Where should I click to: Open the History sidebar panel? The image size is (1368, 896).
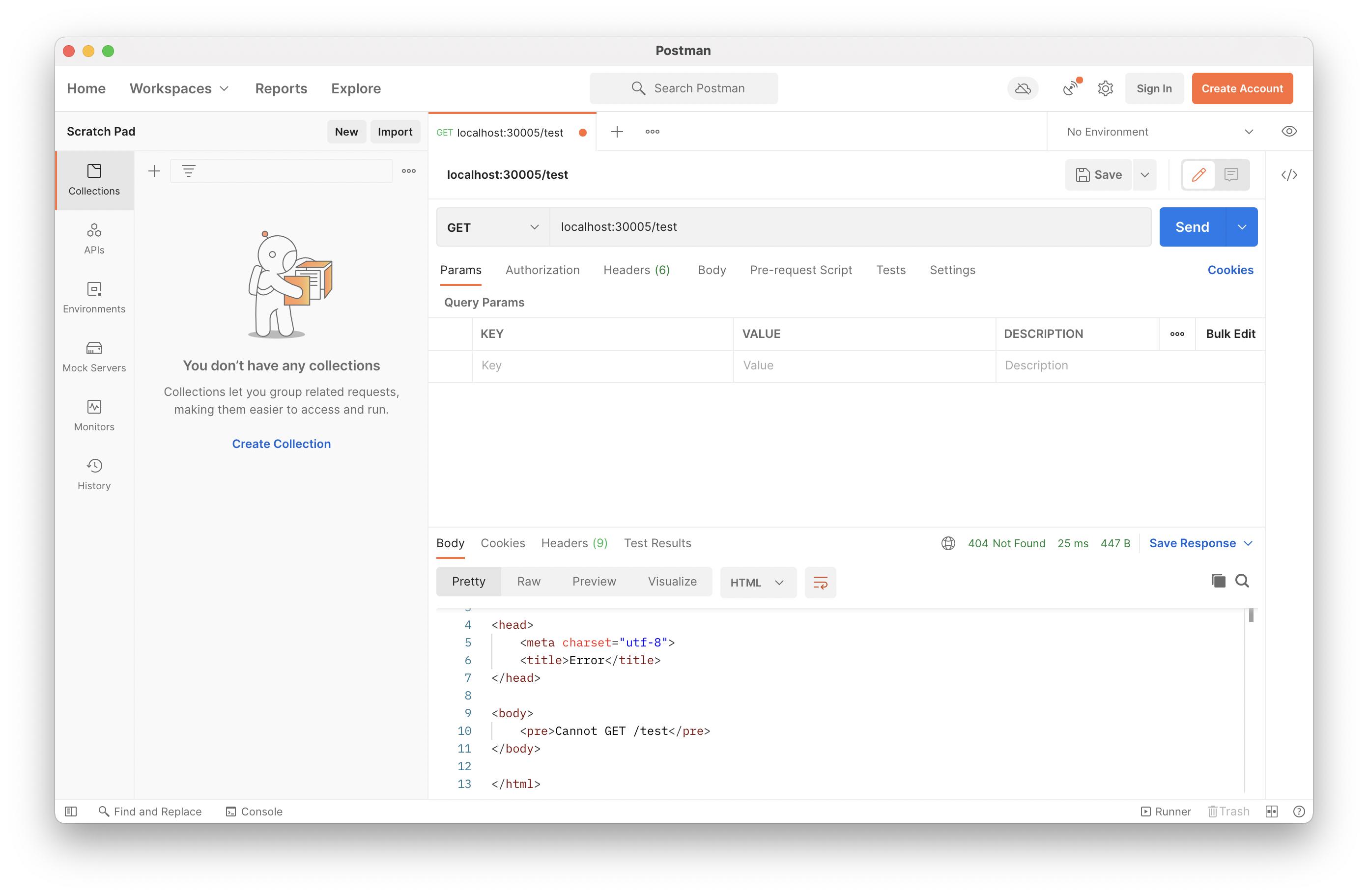pyautogui.click(x=94, y=474)
